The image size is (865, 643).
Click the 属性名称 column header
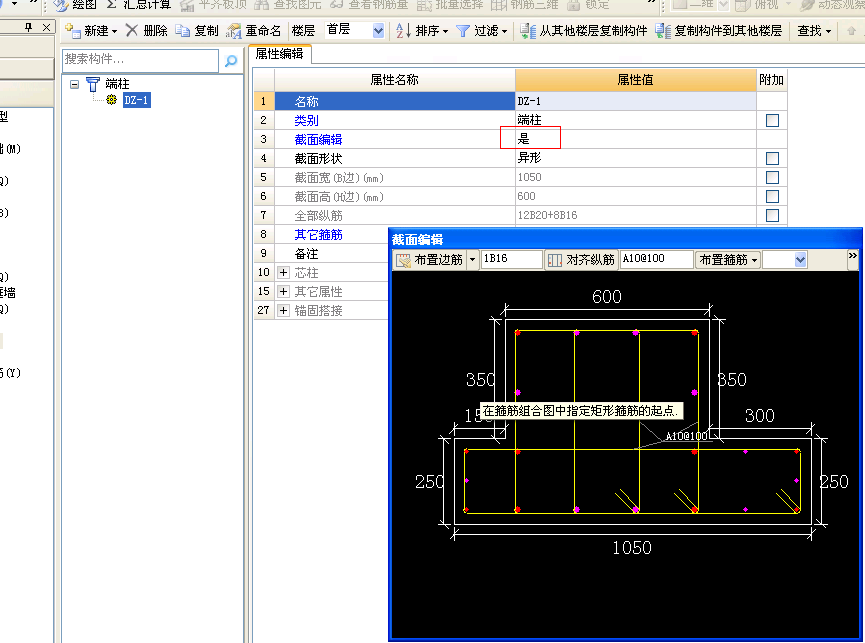[x=394, y=80]
